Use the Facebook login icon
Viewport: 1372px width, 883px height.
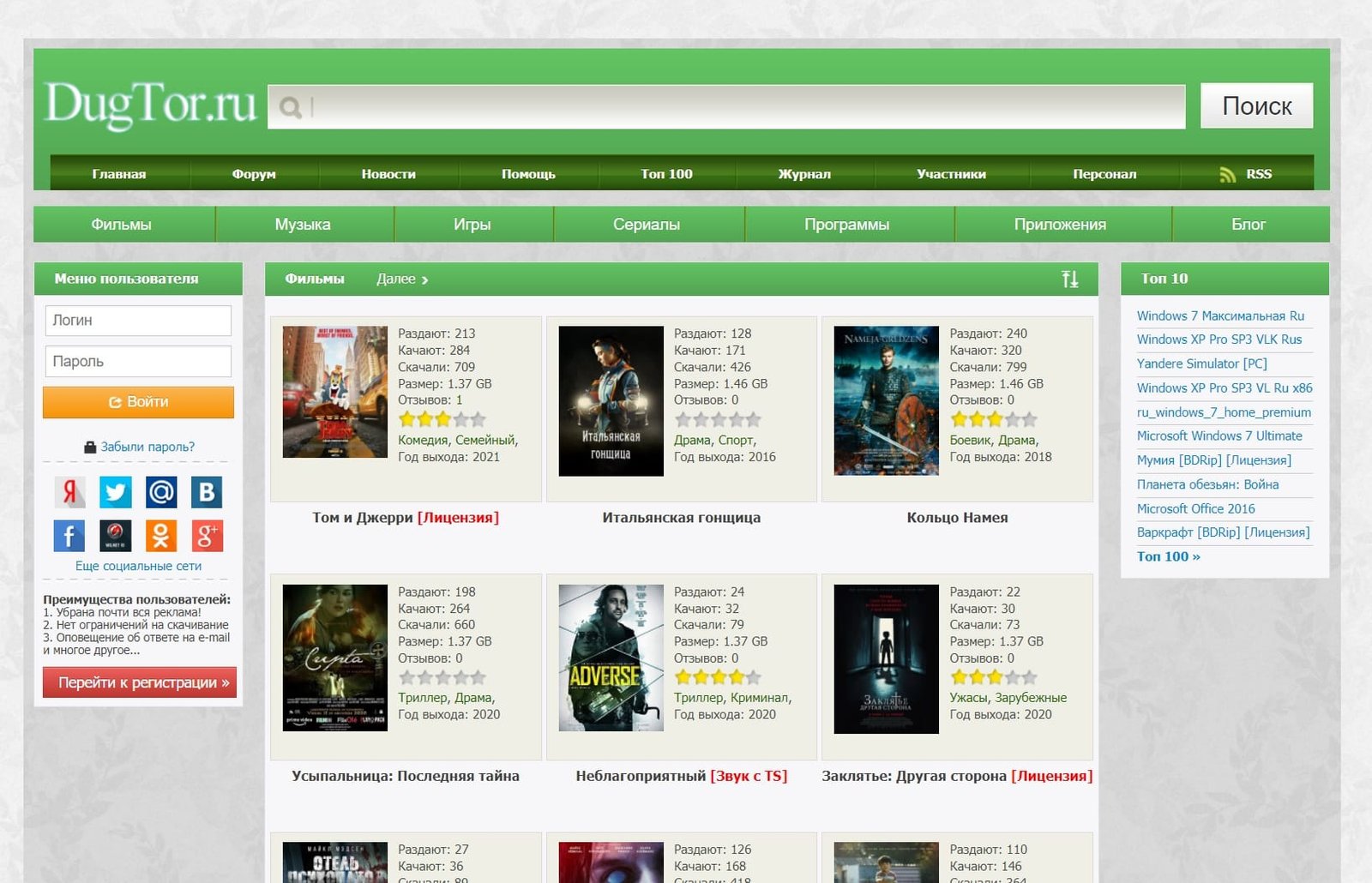(x=70, y=536)
